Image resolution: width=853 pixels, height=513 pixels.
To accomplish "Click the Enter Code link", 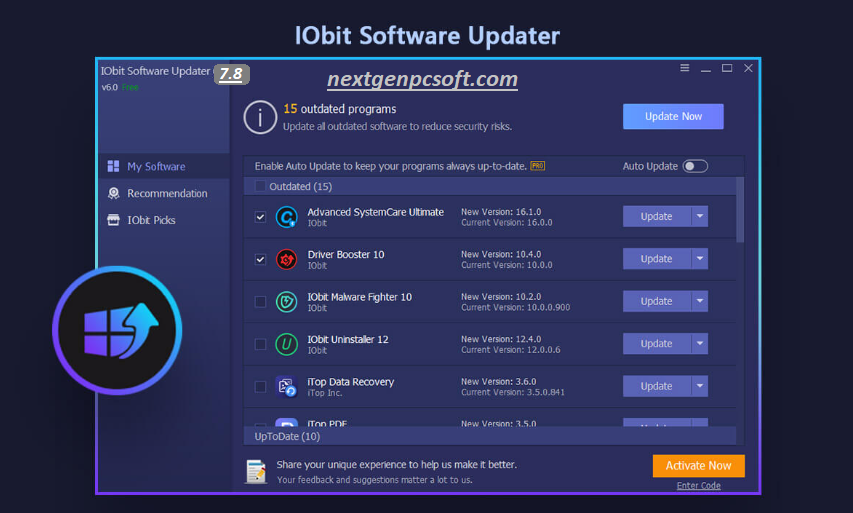I will pos(699,485).
